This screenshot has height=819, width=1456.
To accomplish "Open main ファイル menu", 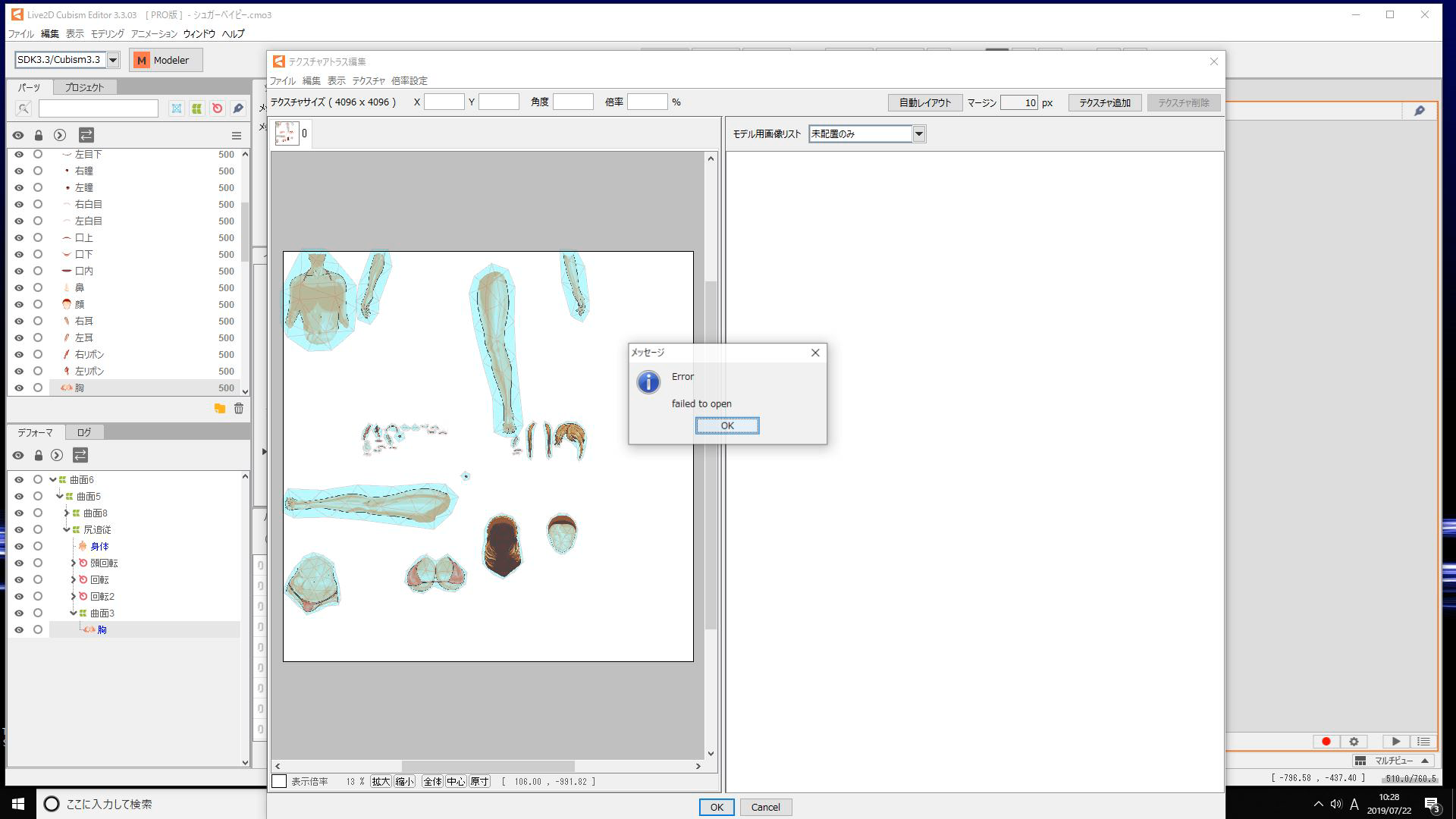I will coord(20,34).
